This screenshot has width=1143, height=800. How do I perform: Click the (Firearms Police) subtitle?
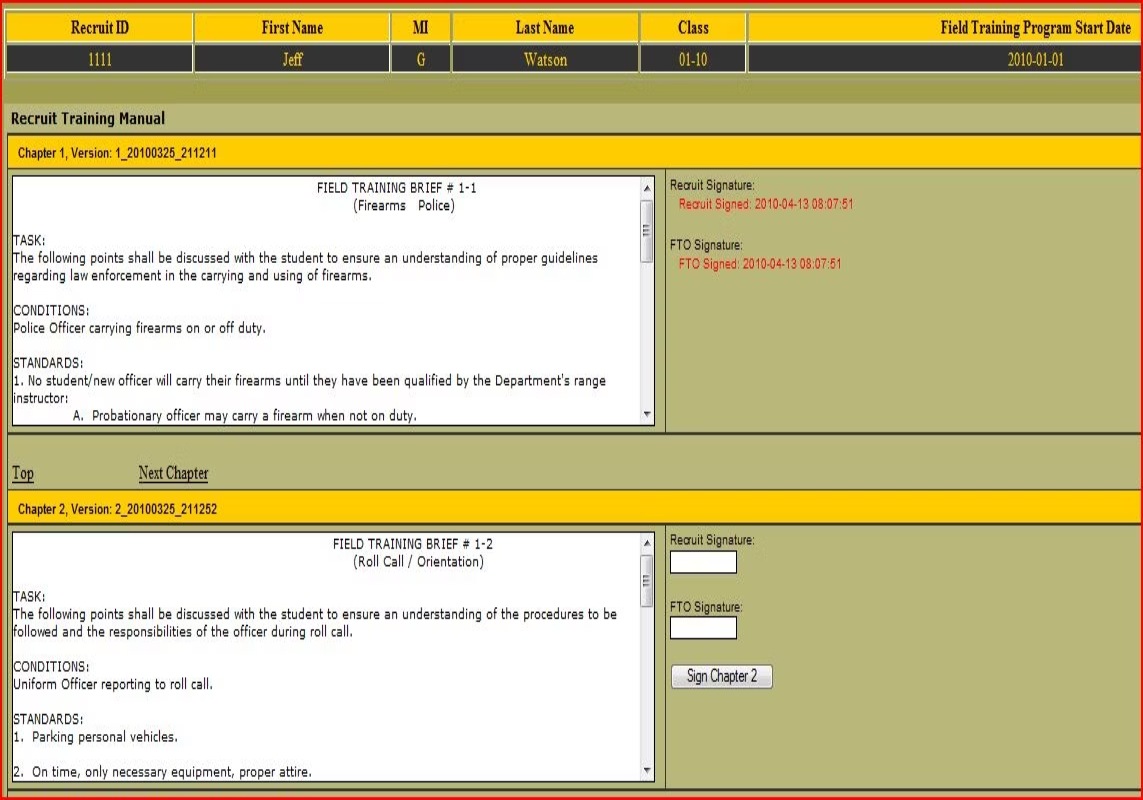point(404,206)
